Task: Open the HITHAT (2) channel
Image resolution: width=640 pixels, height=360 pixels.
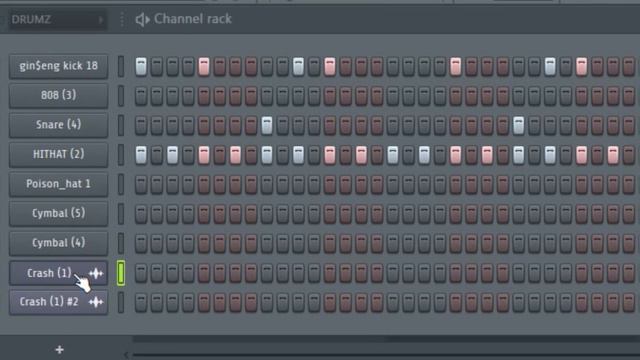Action: (x=58, y=154)
